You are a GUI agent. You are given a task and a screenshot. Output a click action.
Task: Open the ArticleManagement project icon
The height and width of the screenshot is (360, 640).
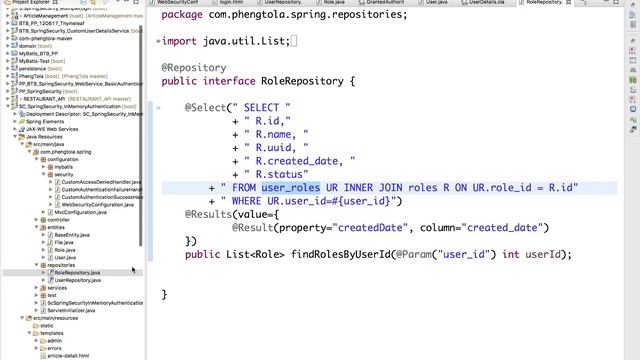15,16
